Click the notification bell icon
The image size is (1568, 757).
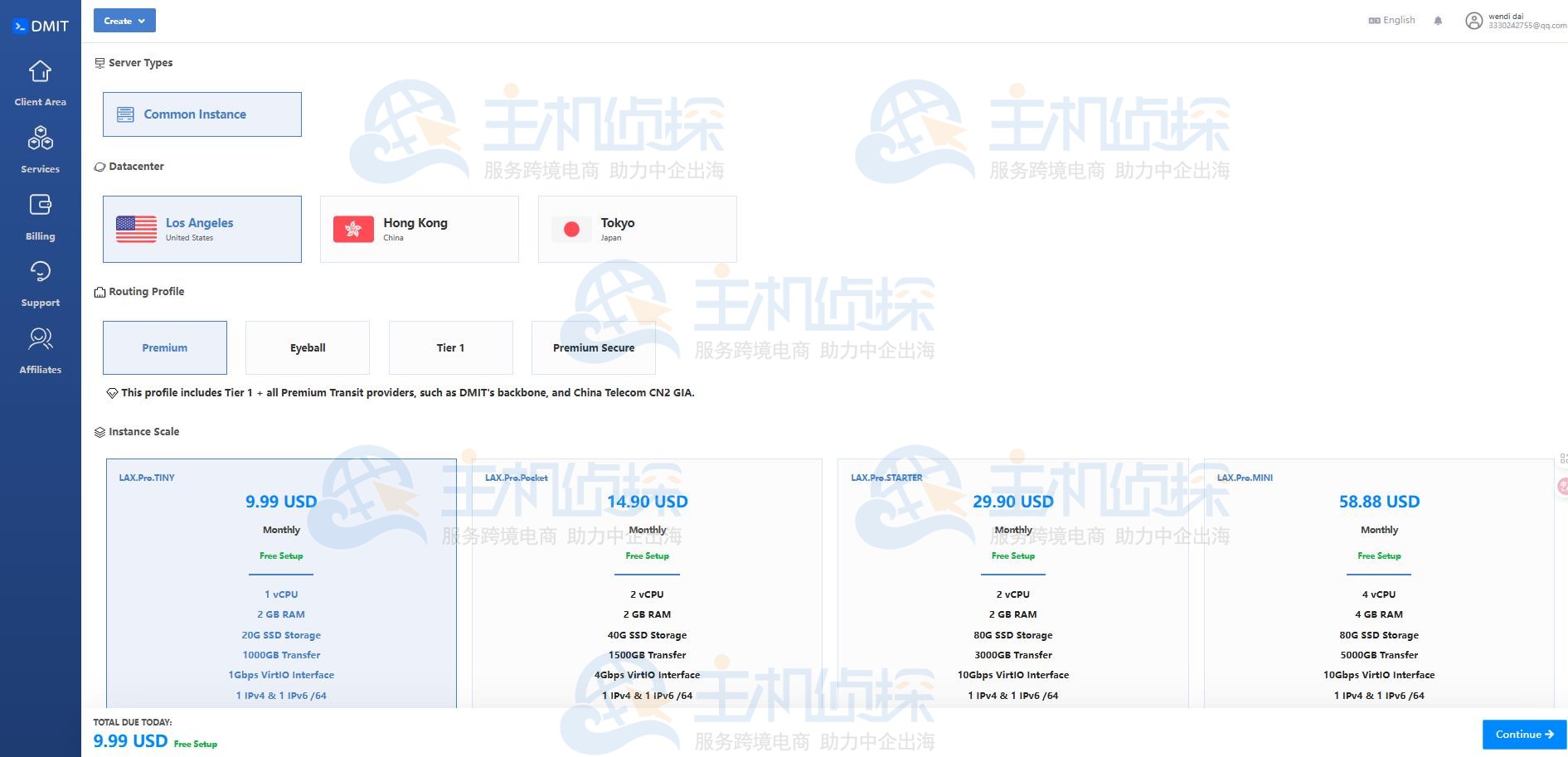click(1438, 21)
